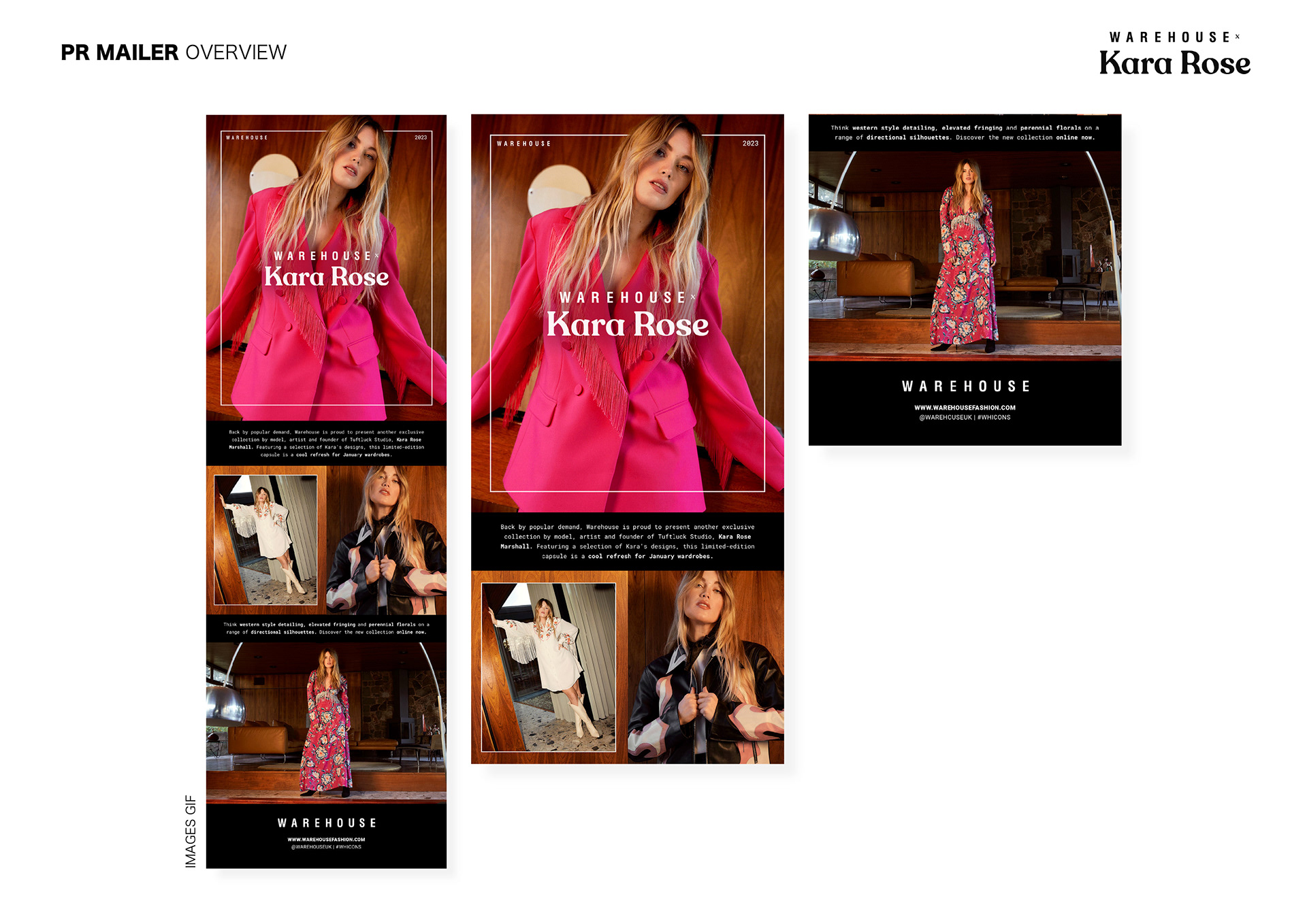
Task: Click the right mailer's 'Think western style detailing' text
Action: (965, 133)
